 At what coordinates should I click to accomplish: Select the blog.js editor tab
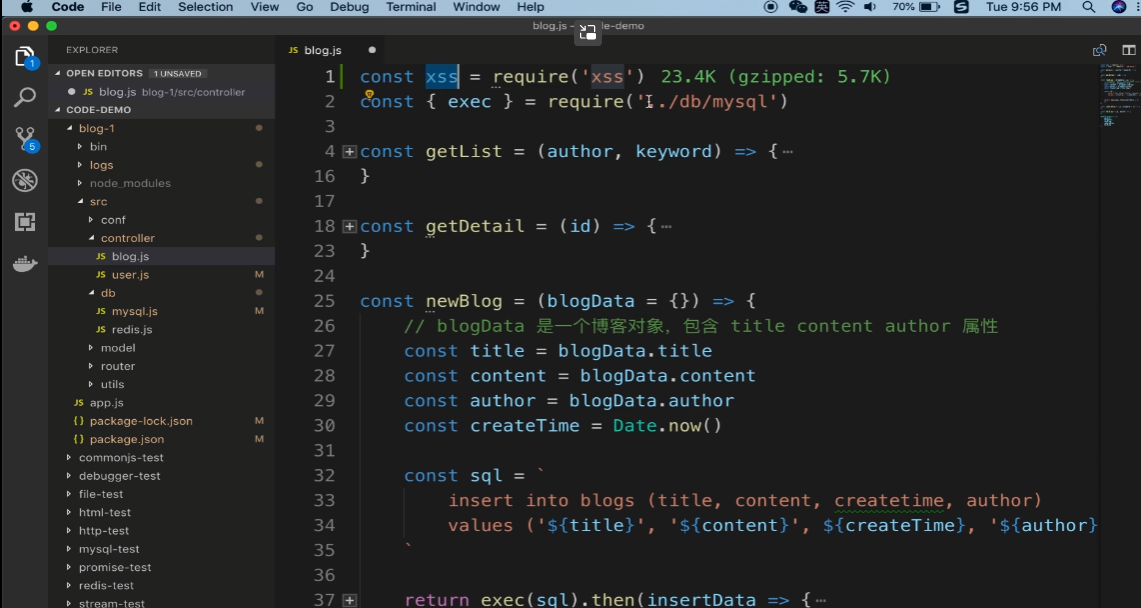point(332,50)
